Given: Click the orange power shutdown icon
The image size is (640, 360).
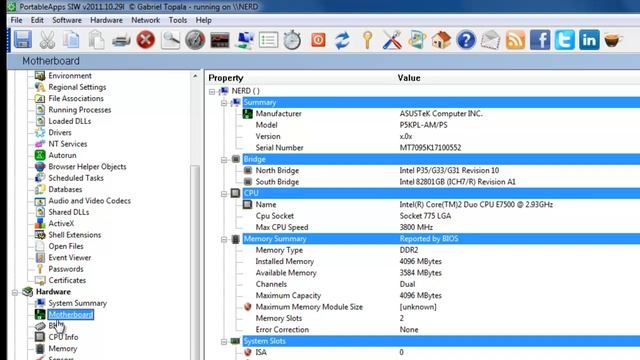Looking at the screenshot, I should click(318, 40).
